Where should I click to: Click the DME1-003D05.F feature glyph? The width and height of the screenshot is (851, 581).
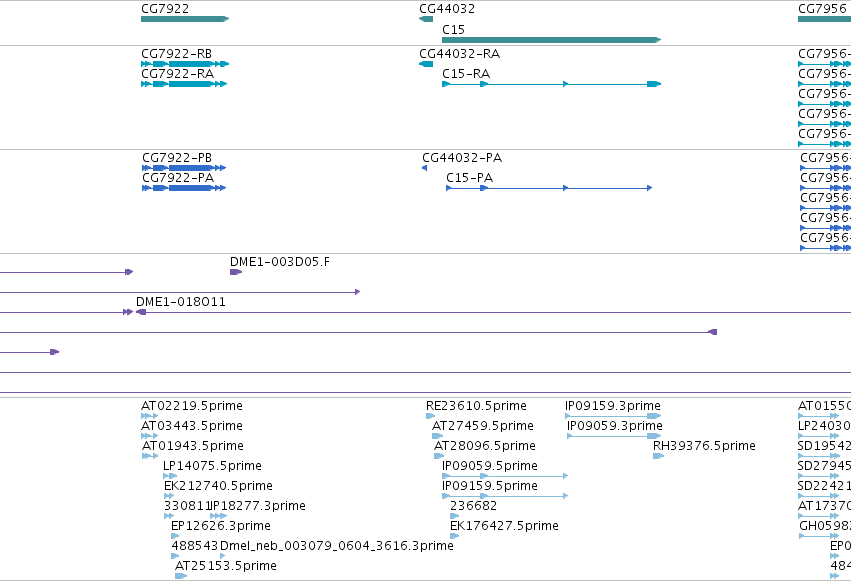(236, 272)
